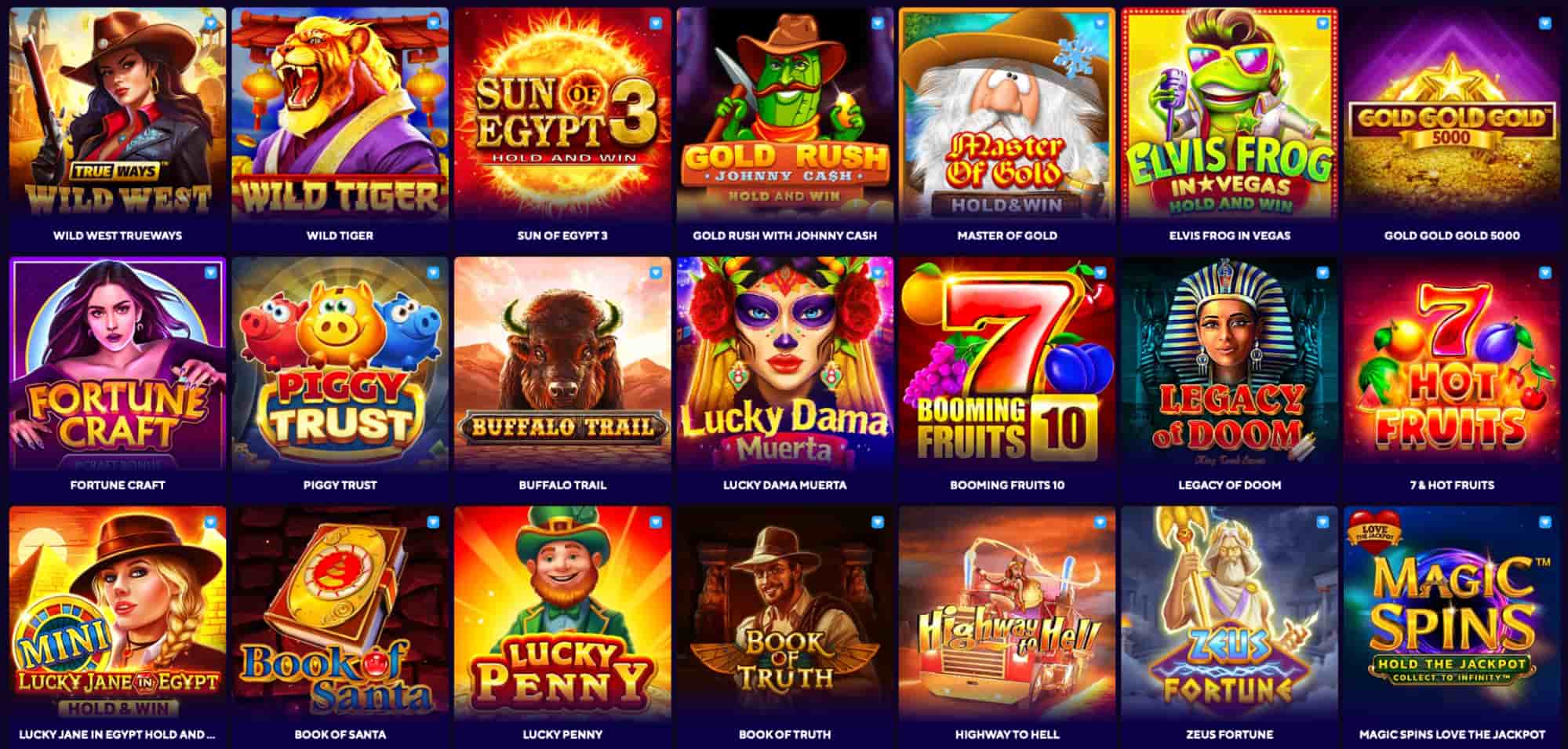This screenshot has width=1568, height=749.
Task: Open Lucky Dama Muerta game artwork
Action: [x=785, y=363]
